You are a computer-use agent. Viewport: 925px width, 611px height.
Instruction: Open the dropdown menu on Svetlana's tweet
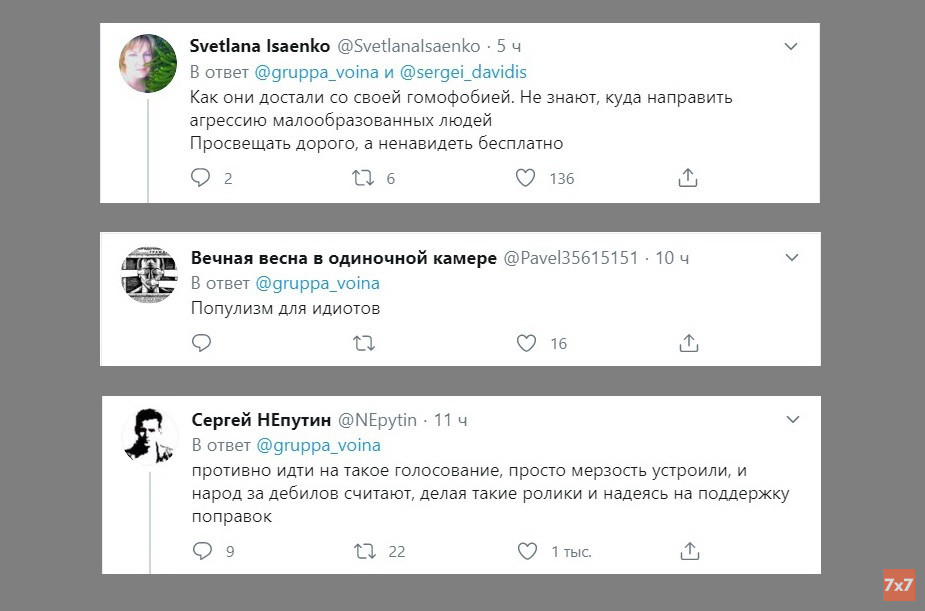(x=791, y=46)
